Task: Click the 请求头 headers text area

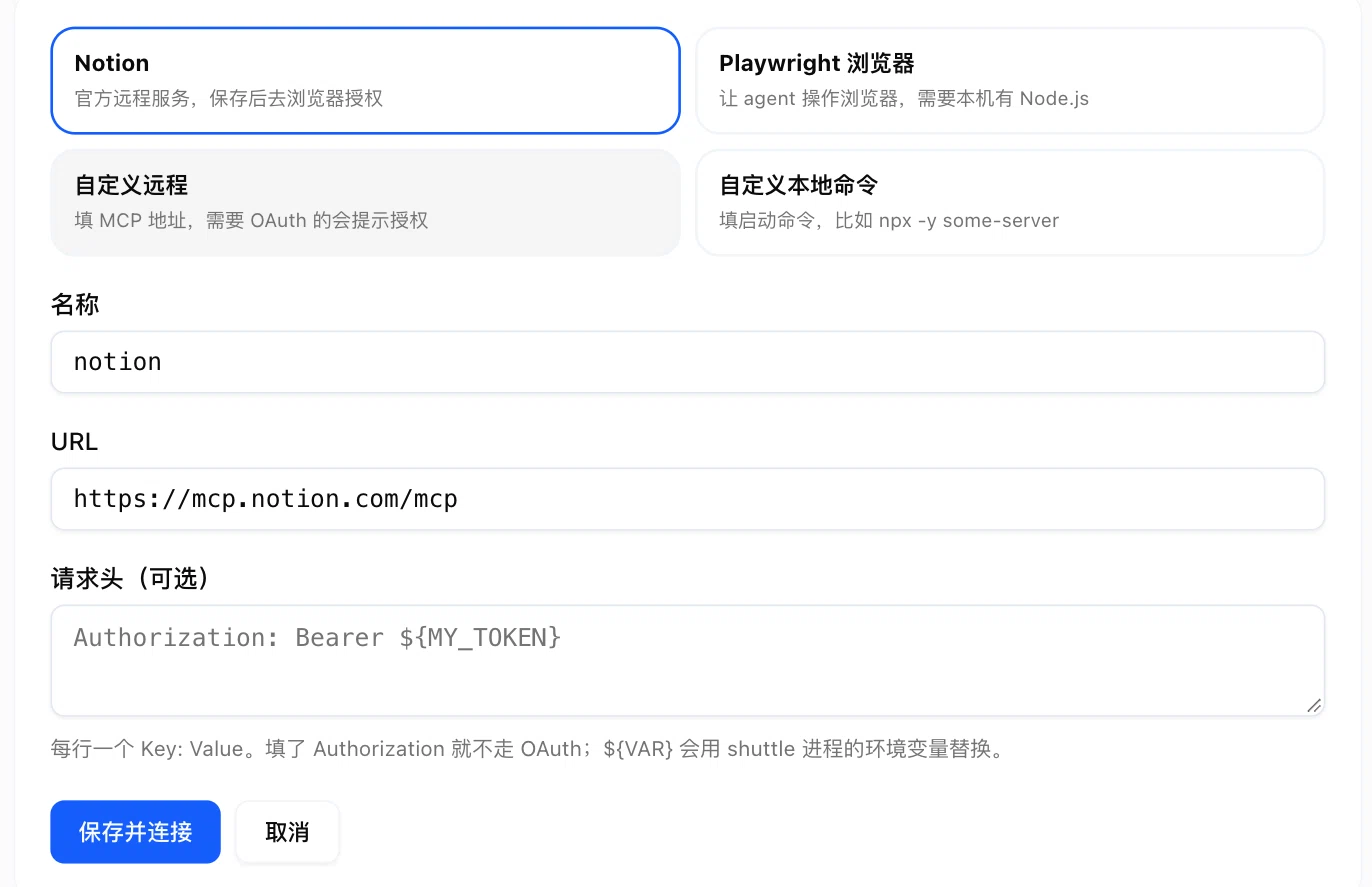Action: pos(688,660)
